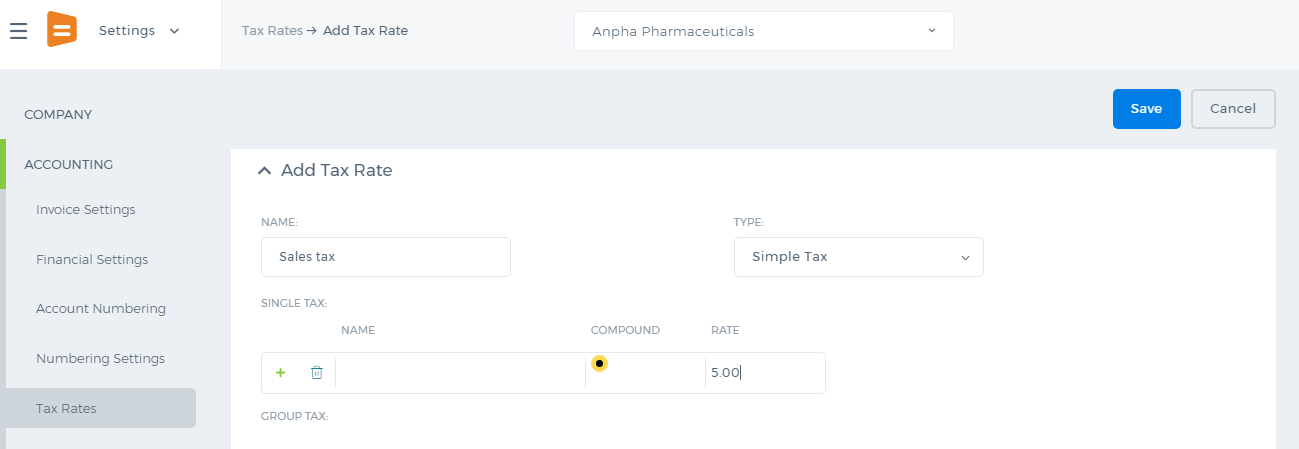Go to Invoice Settings
Screen dimensions: 1299x449
click(86, 210)
